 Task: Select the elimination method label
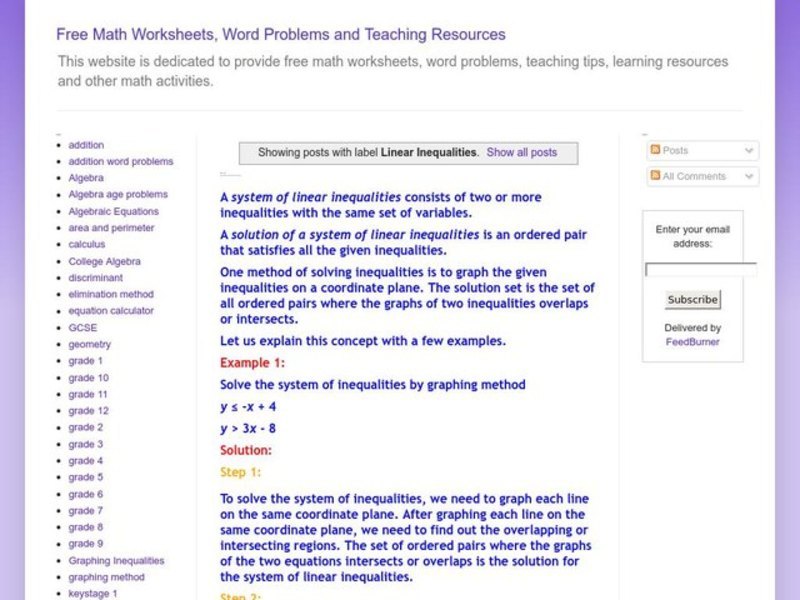click(x=111, y=294)
